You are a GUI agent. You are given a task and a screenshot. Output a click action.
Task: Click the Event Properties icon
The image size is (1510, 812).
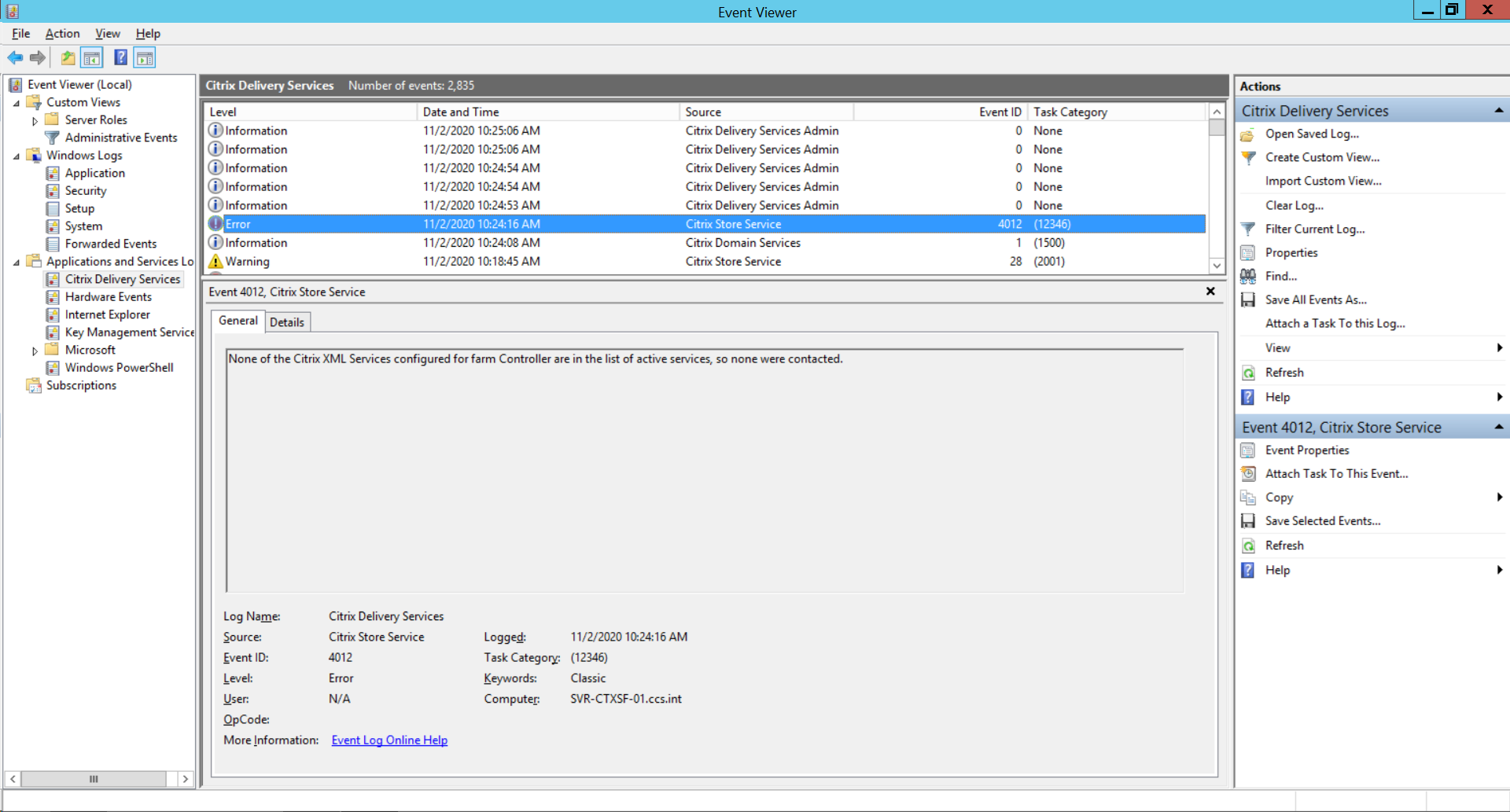(1248, 450)
